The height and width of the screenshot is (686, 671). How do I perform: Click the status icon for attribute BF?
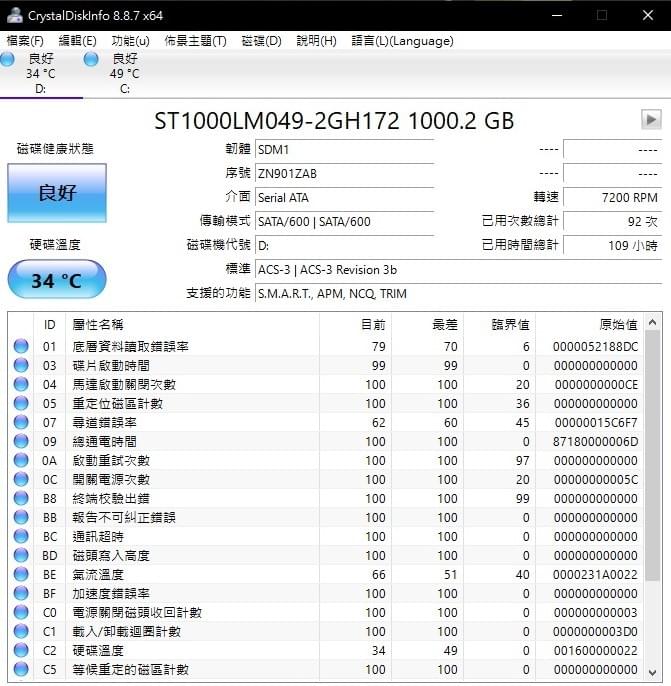[x=21, y=593]
